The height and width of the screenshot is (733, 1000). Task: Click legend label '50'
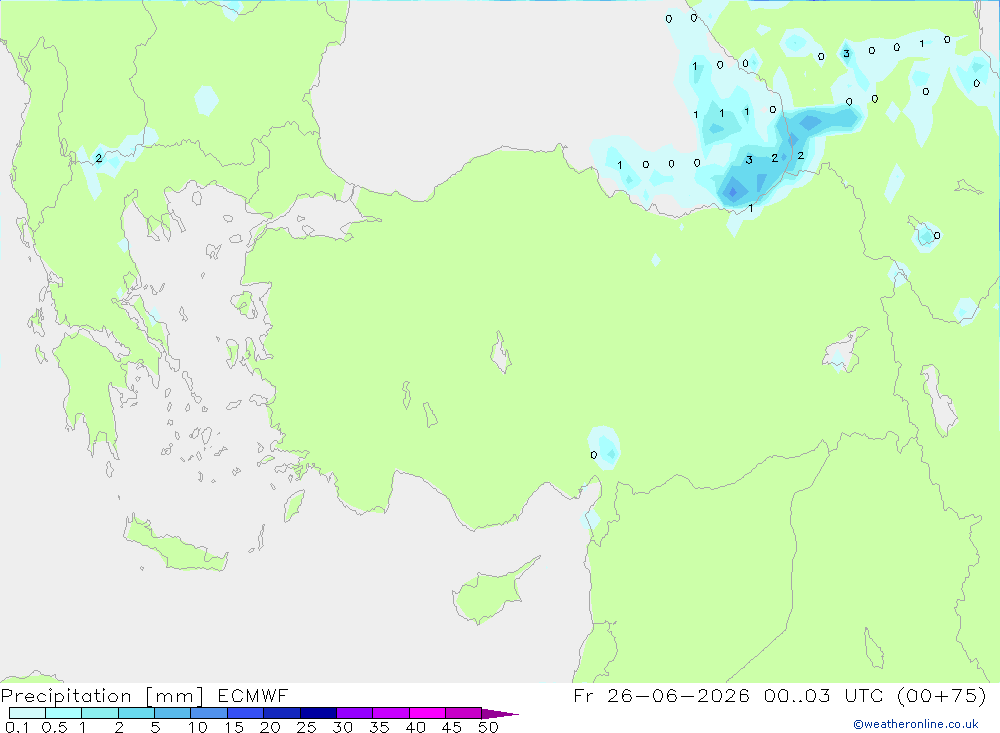pos(488,727)
